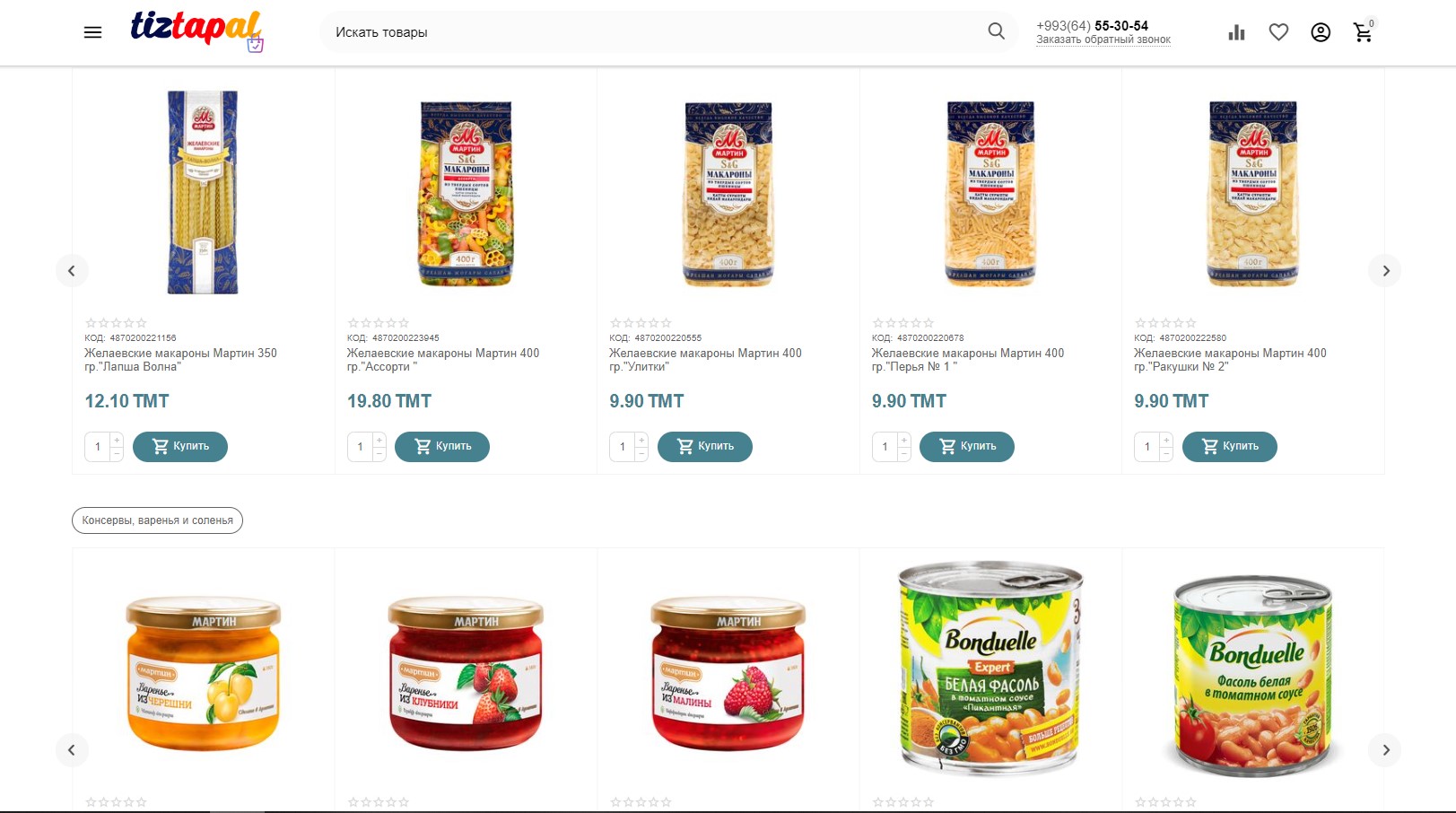
Task: Add "Перья № 1" pasta via Купить
Action: point(967,446)
